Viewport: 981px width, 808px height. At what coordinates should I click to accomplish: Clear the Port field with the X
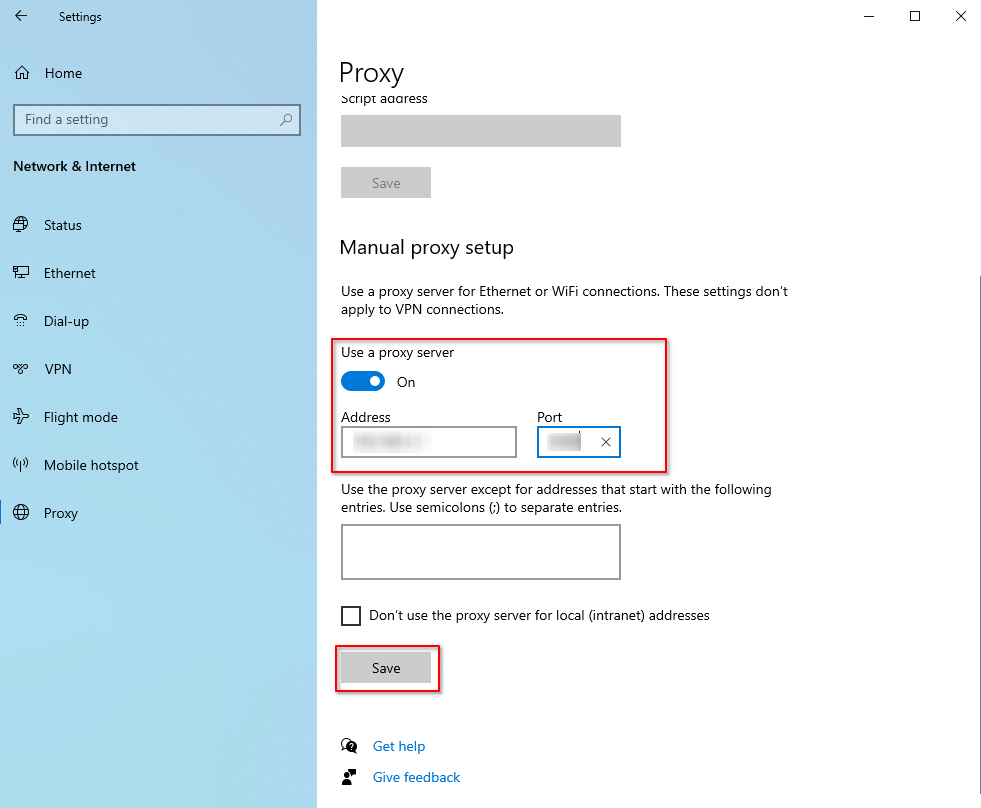click(605, 441)
